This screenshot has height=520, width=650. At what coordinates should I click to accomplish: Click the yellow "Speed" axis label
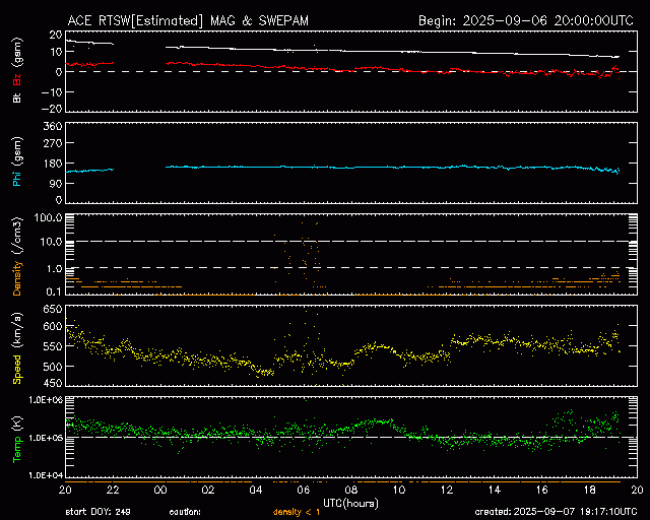17,369
